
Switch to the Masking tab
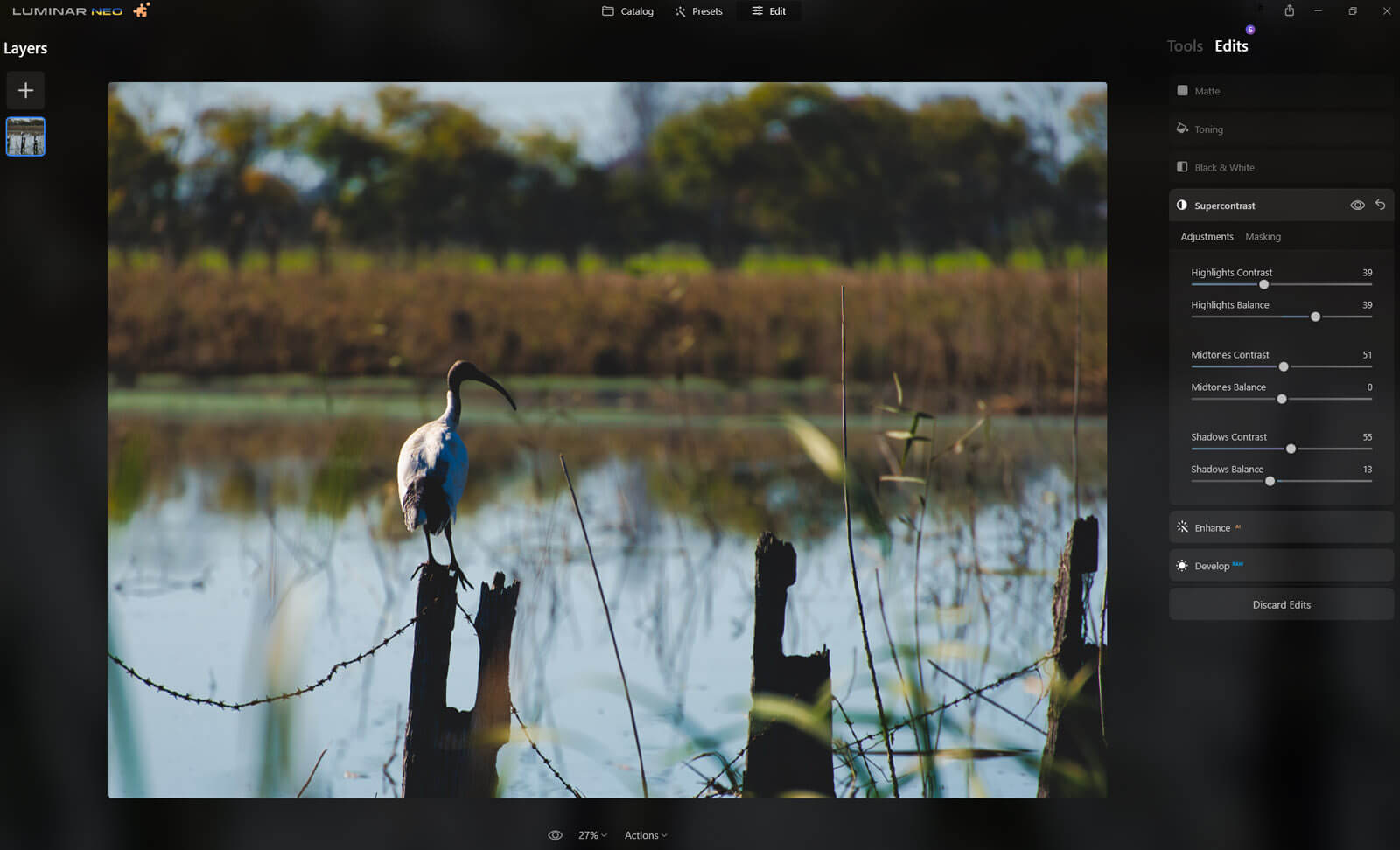[1263, 237]
